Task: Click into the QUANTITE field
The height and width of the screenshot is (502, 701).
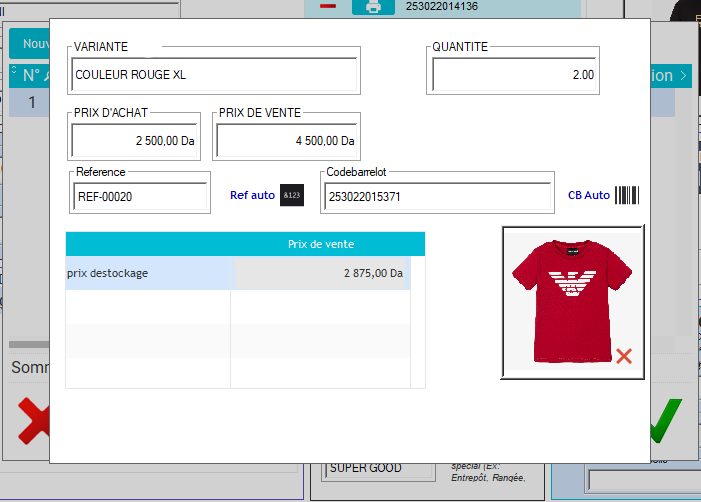Action: pos(514,74)
